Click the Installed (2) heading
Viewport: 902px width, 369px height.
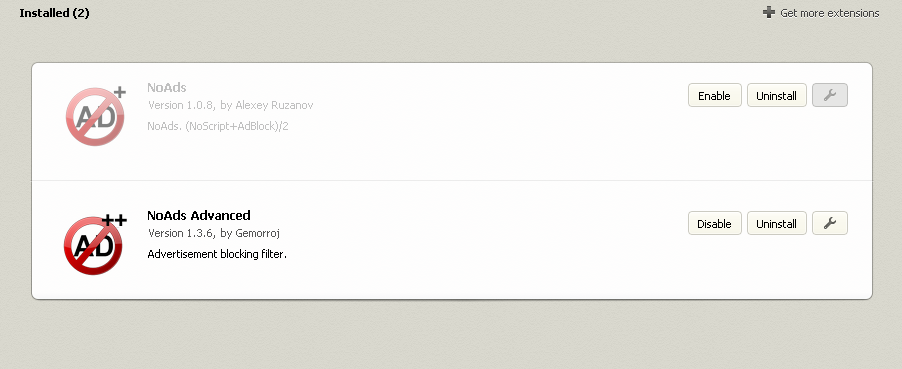(x=54, y=13)
